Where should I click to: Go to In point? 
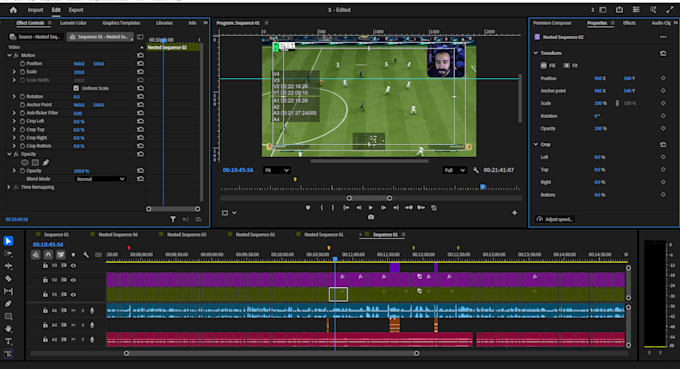346,208
